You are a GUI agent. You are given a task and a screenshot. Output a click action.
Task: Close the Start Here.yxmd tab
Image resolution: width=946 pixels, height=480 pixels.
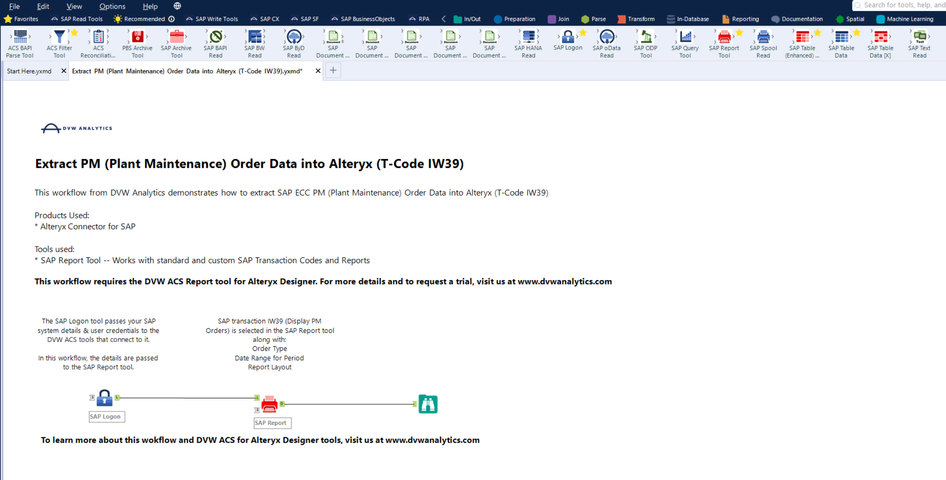(x=64, y=71)
